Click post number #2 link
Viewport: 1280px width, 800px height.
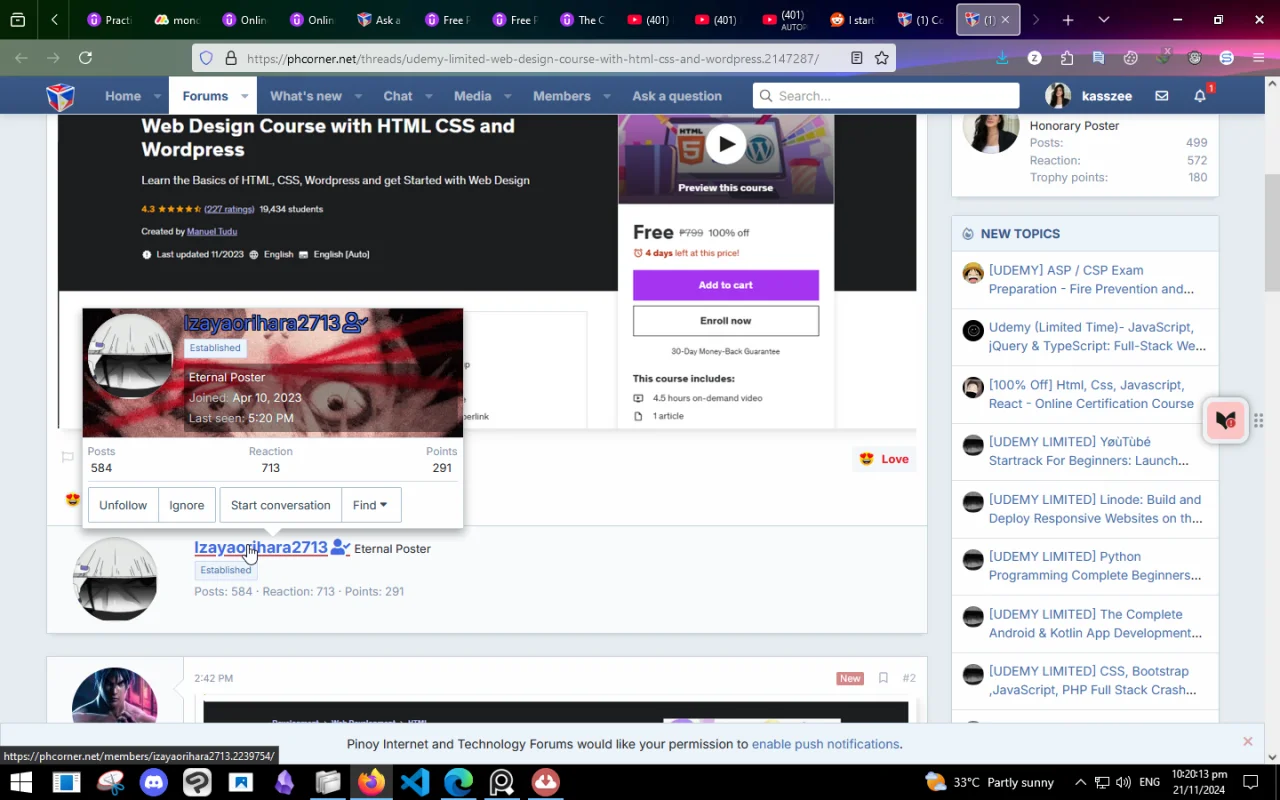pyautogui.click(x=908, y=678)
